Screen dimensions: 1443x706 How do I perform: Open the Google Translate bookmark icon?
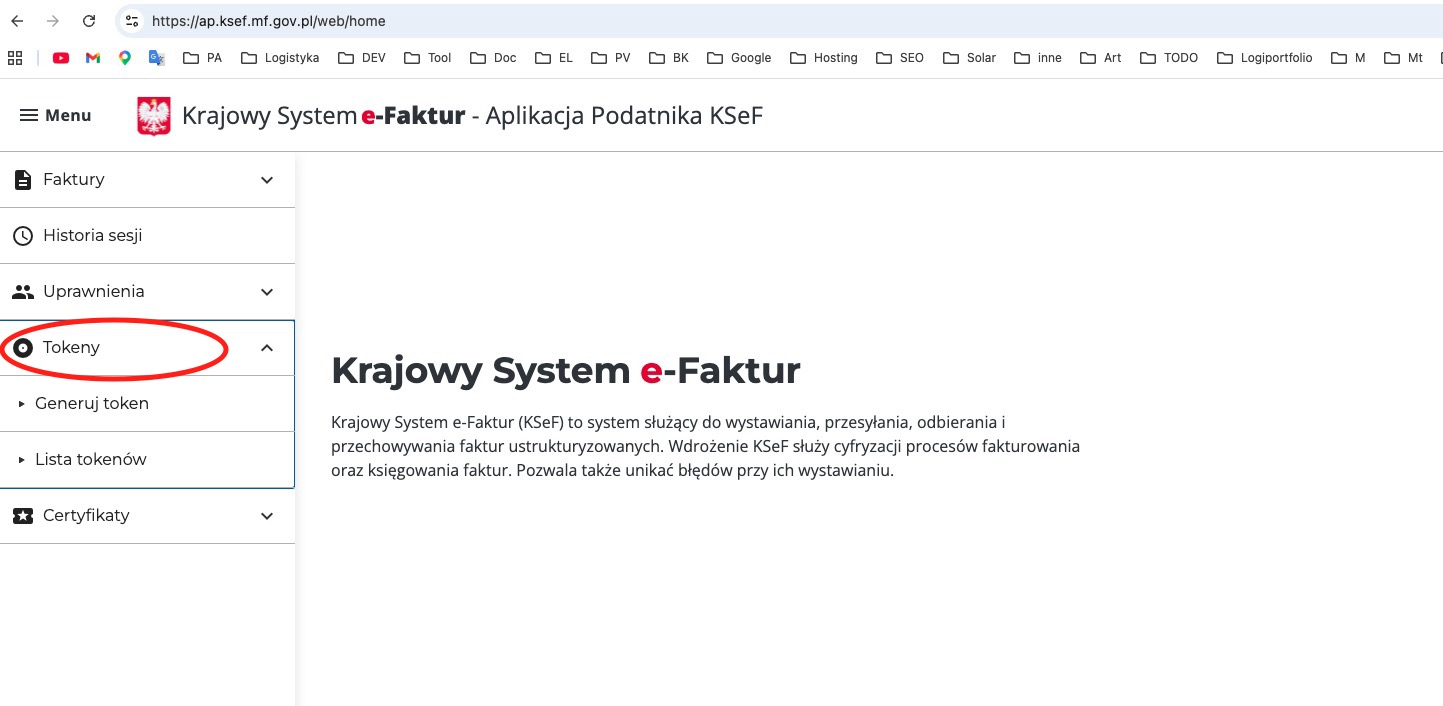click(x=157, y=58)
